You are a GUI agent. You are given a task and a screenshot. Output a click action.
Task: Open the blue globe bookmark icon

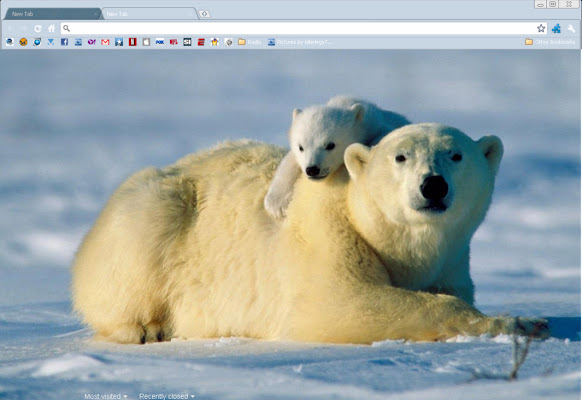pyautogui.click(x=37, y=42)
